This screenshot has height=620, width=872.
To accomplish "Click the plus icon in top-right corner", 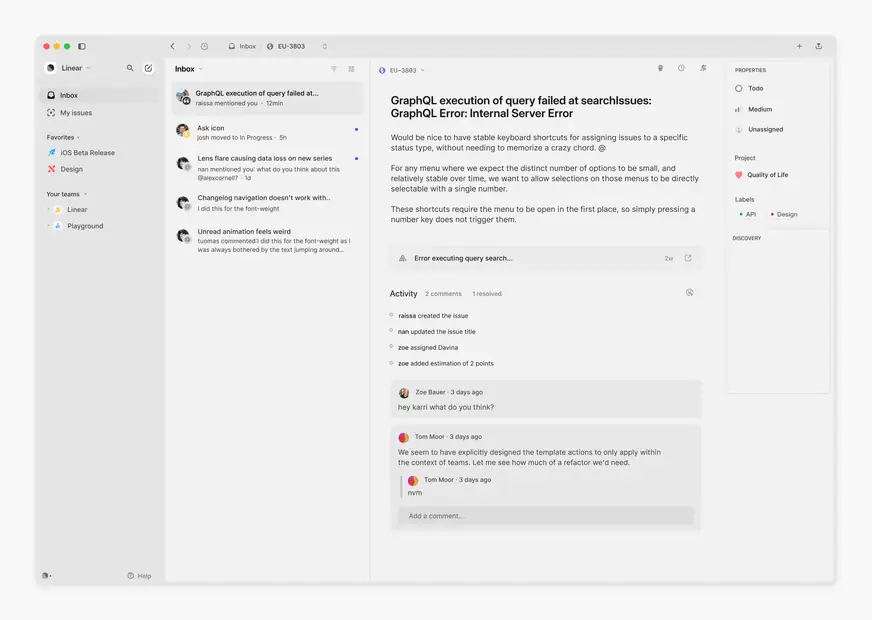I will [x=799, y=46].
